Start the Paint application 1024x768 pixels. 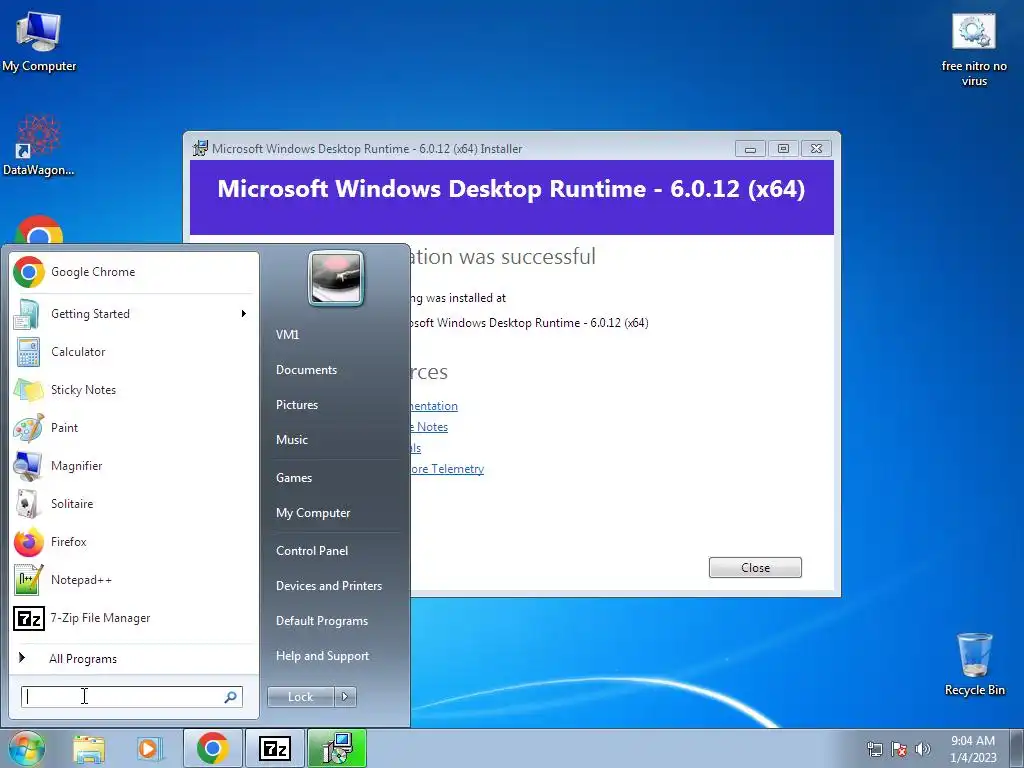[133, 428]
